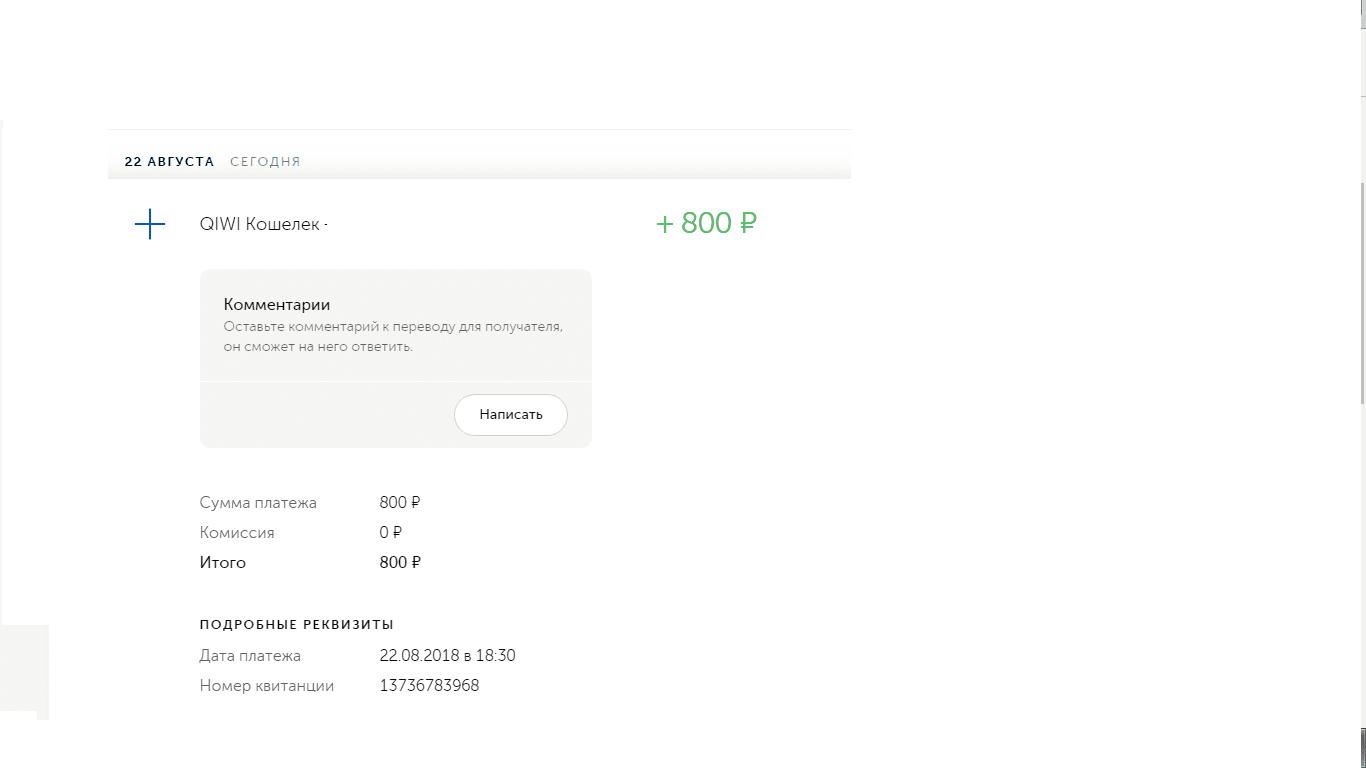Click the 22 АВГУСТА date header
The height and width of the screenshot is (768, 1366).
[x=169, y=161]
